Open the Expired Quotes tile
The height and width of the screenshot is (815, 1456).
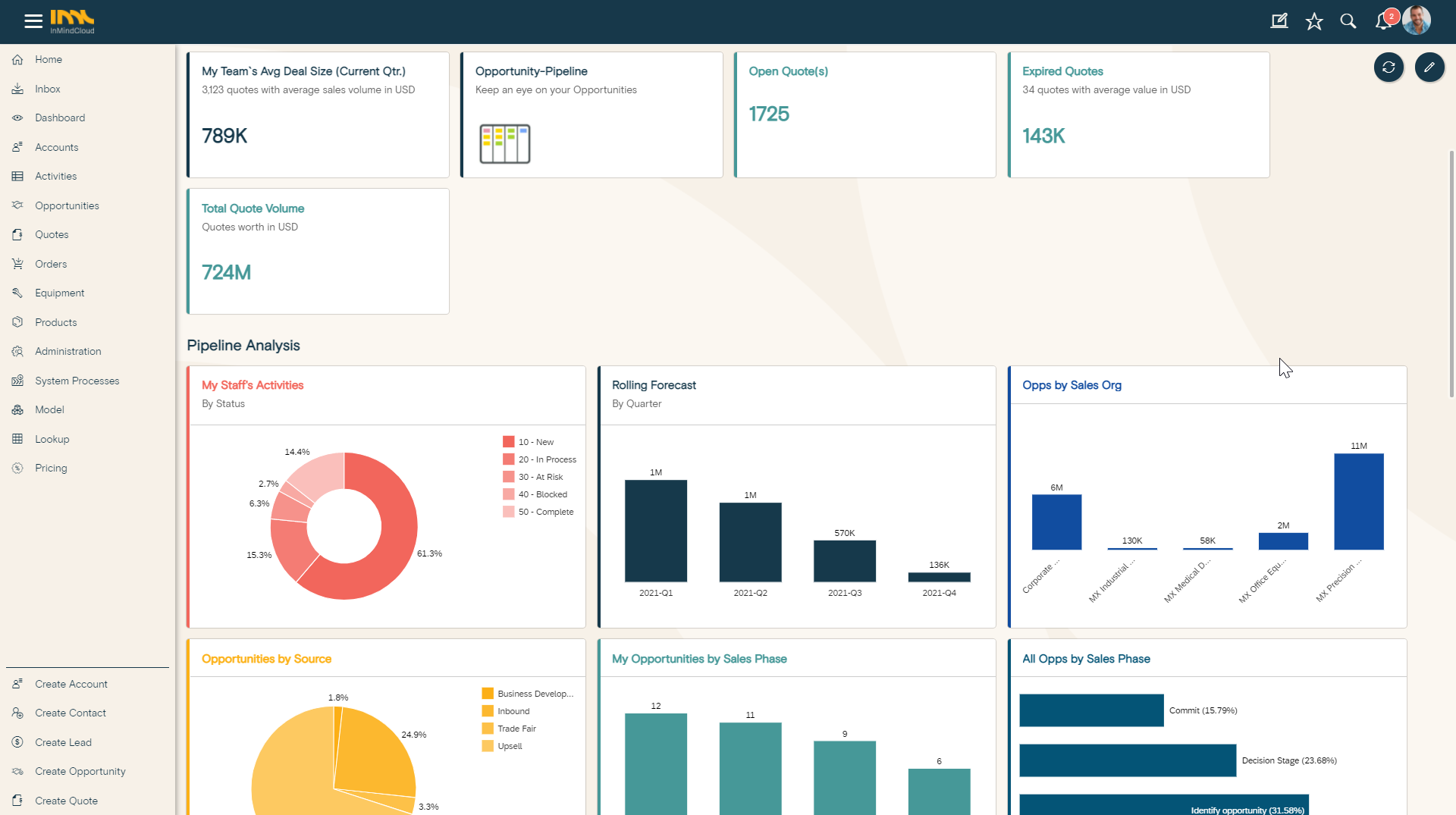(1139, 115)
